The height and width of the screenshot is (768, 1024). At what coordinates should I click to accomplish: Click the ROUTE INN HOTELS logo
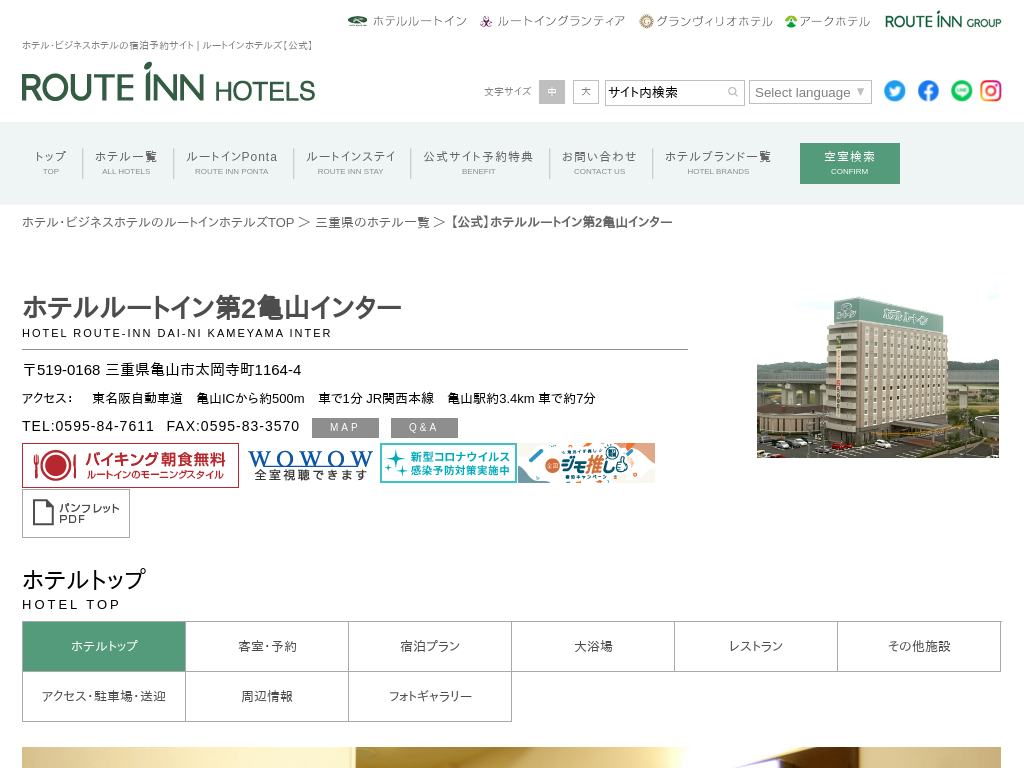(168, 83)
